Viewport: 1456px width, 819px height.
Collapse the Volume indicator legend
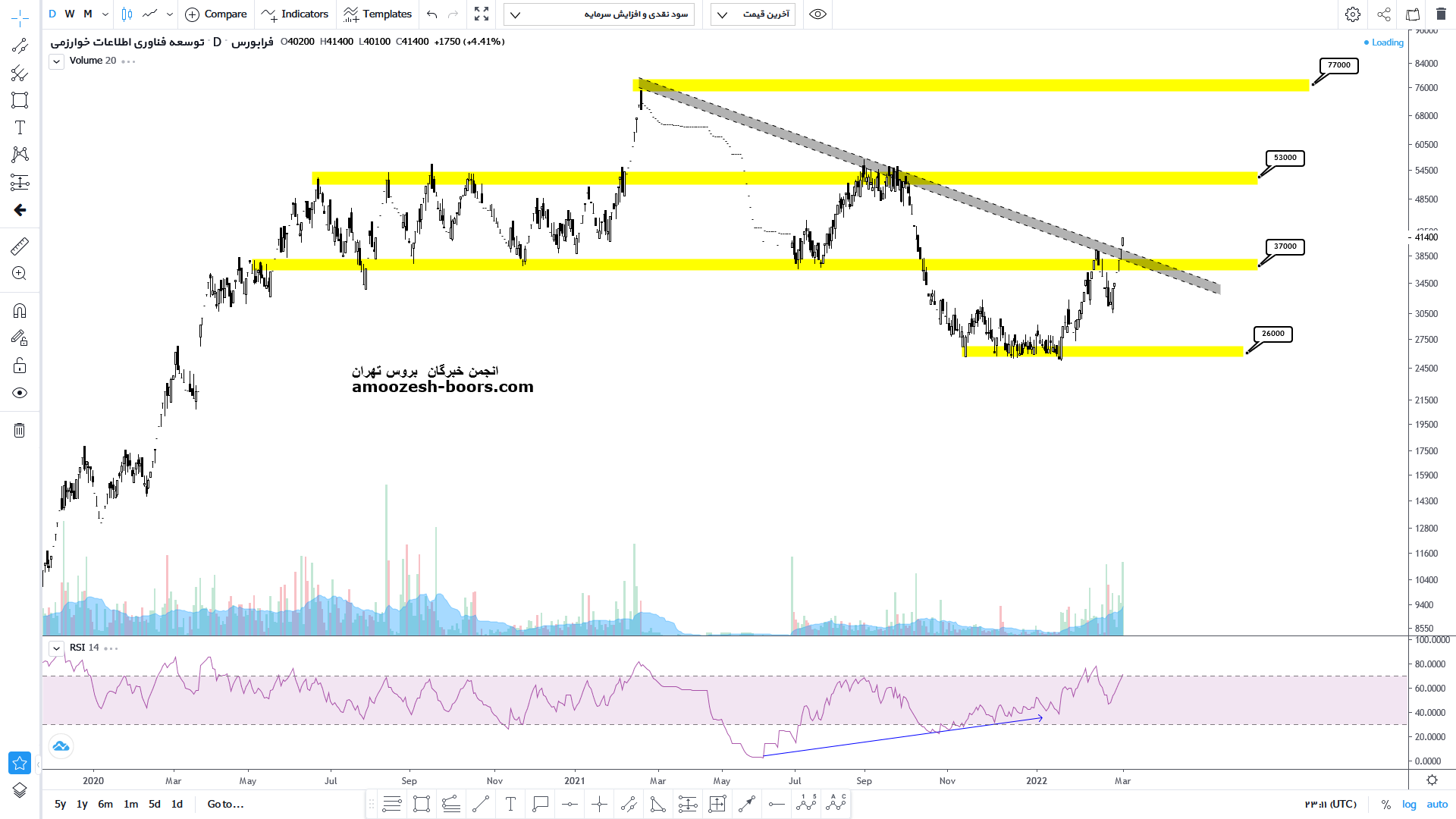(57, 61)
